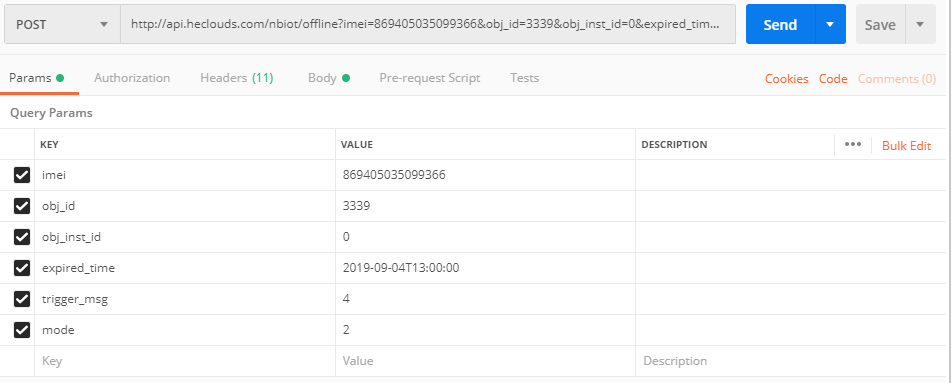Click the request URL field
This screenshot has width=951, height=383.
pyautogui.click(x=428, y=24)
